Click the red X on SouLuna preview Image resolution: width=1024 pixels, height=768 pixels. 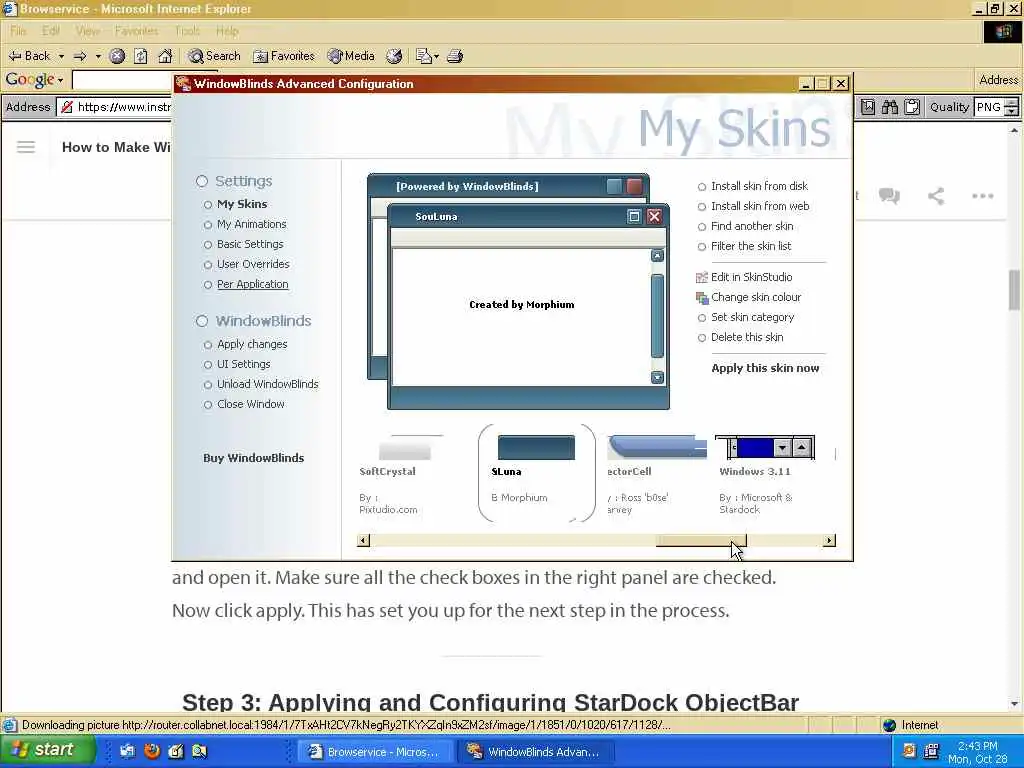click(x=654, y=216)
